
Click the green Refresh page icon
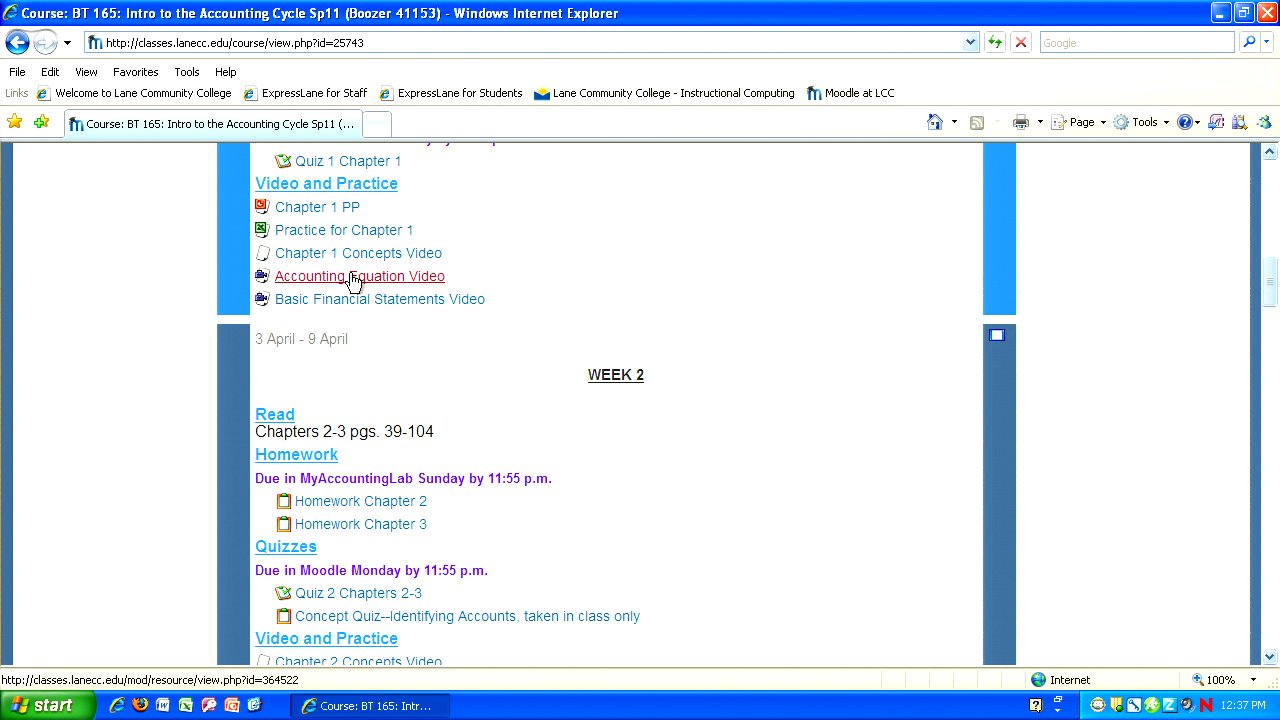click(x=995, y=43)
